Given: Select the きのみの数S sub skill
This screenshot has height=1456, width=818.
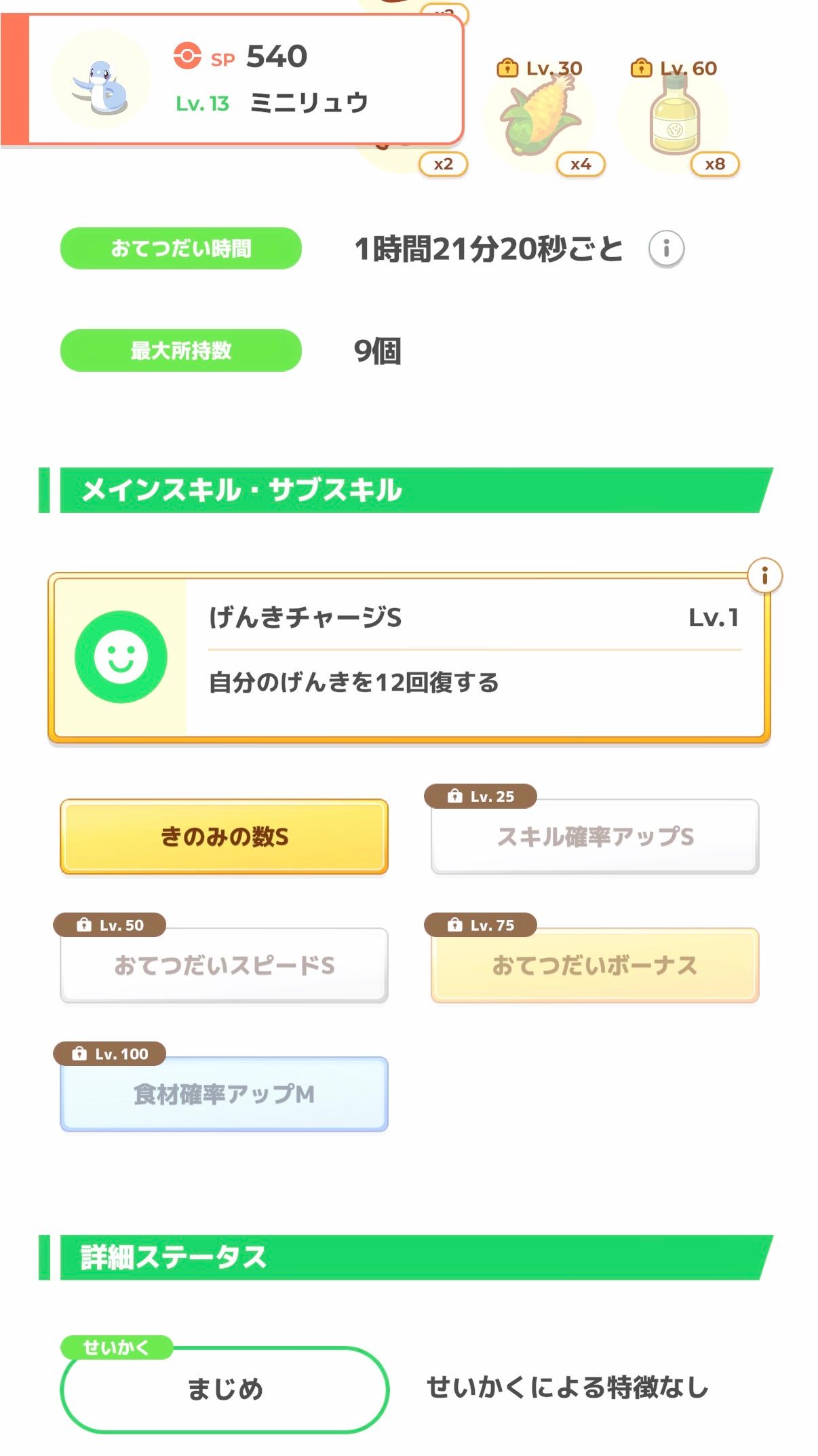Looking at the screenshot, I should (224, 837).
